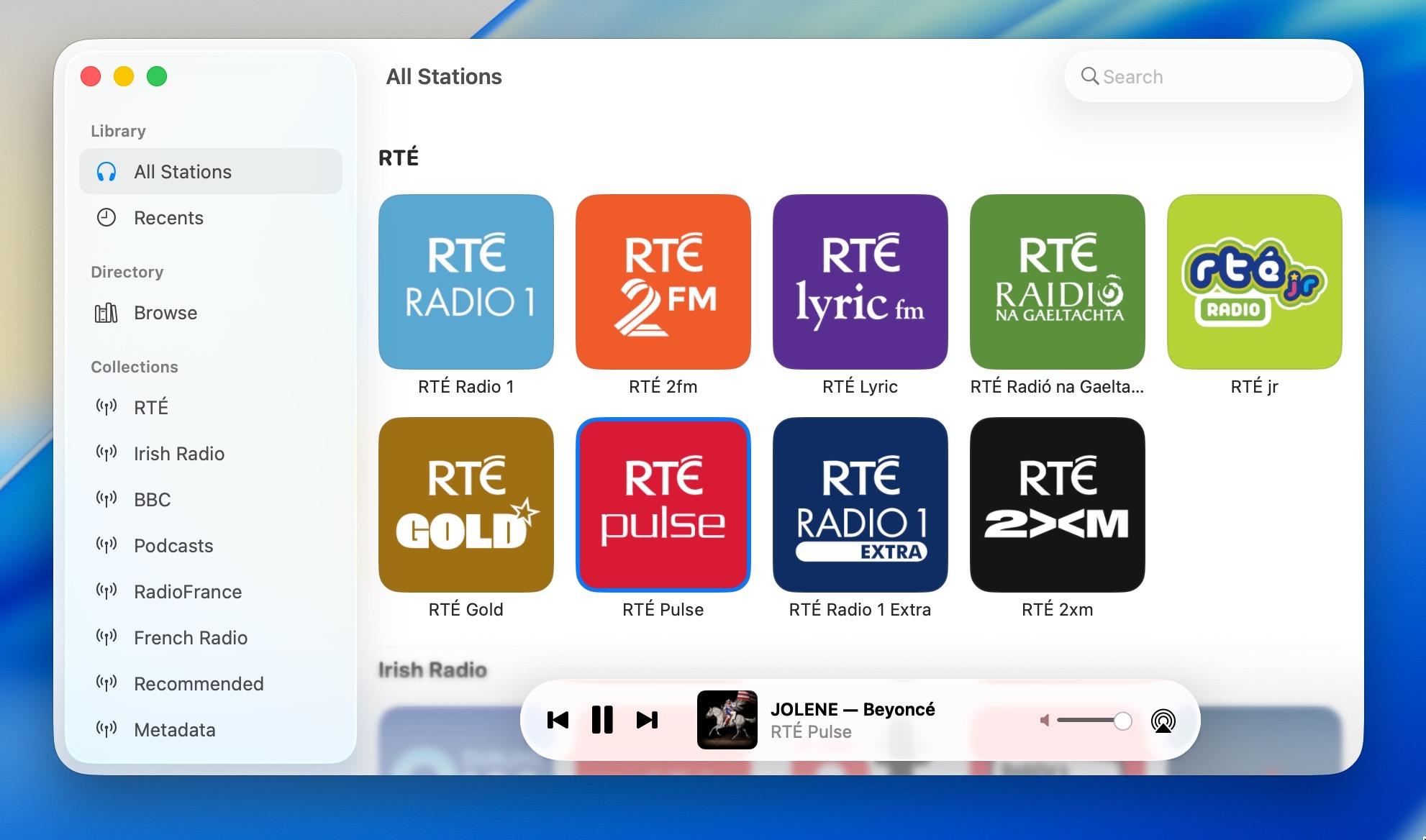Click the 'RTÉ 2xm' caption text
This screenshot has width=1426, height=840.
tap(1058, 610)
